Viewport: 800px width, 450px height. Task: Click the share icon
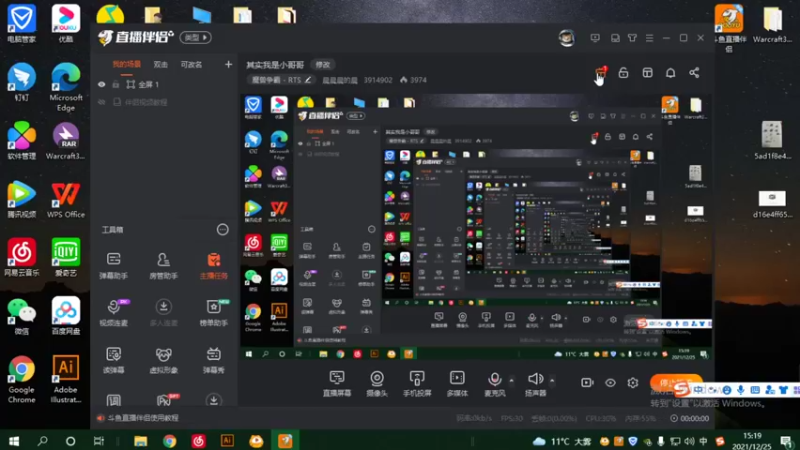694,73
